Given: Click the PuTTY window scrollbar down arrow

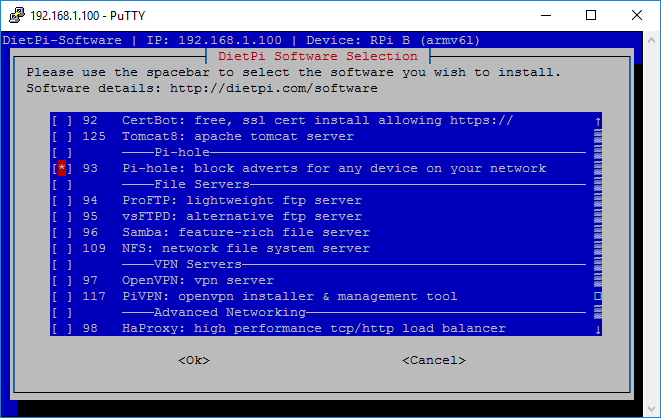Looking at the screenshot, I should [651, 409].
